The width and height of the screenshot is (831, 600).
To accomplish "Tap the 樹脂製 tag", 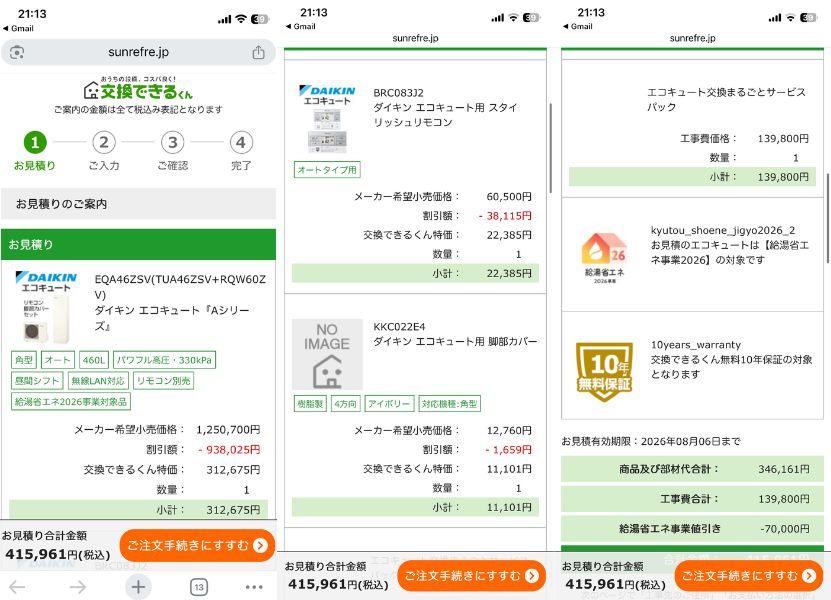I will click(310, 404).
